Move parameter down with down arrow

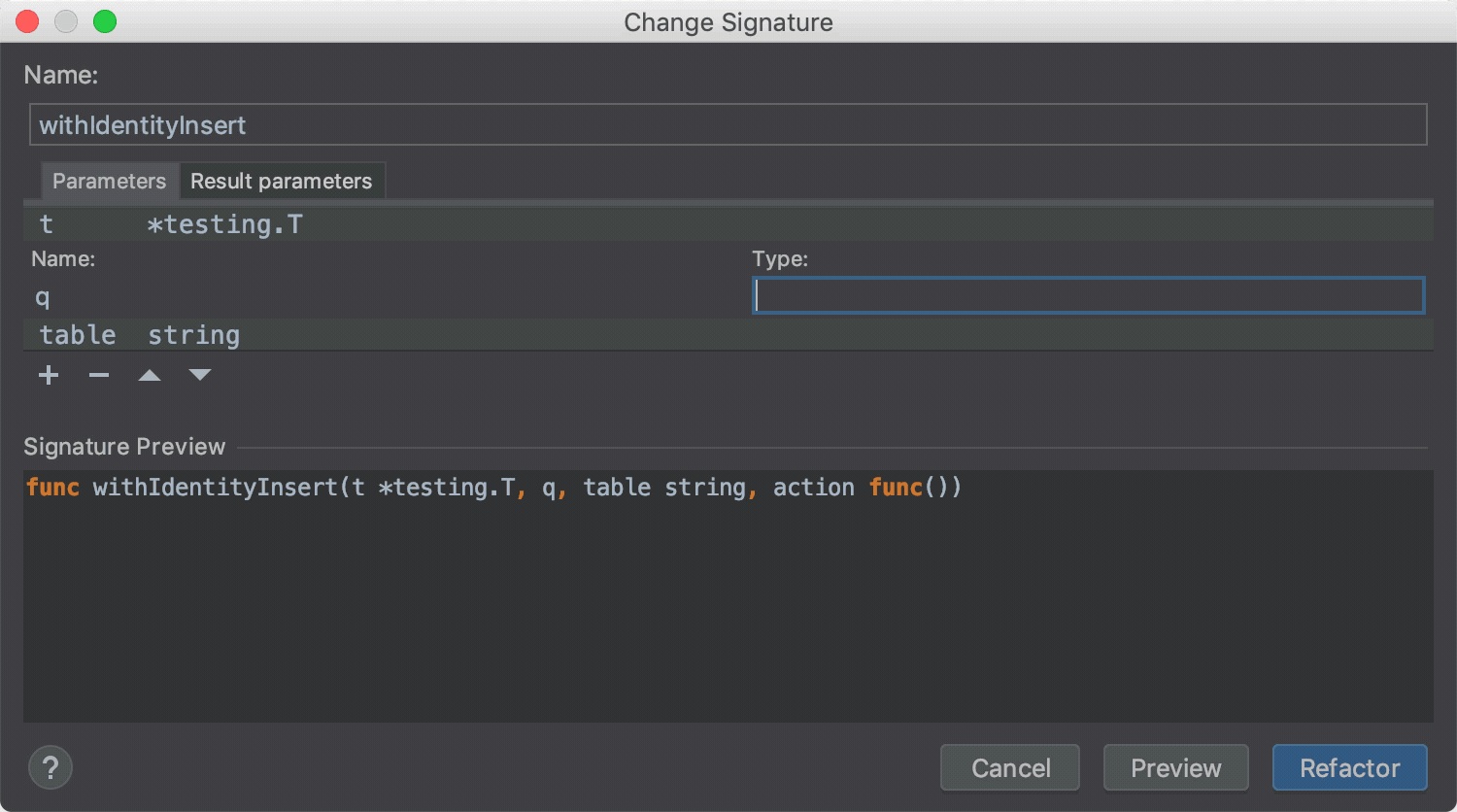pos(200,375)
